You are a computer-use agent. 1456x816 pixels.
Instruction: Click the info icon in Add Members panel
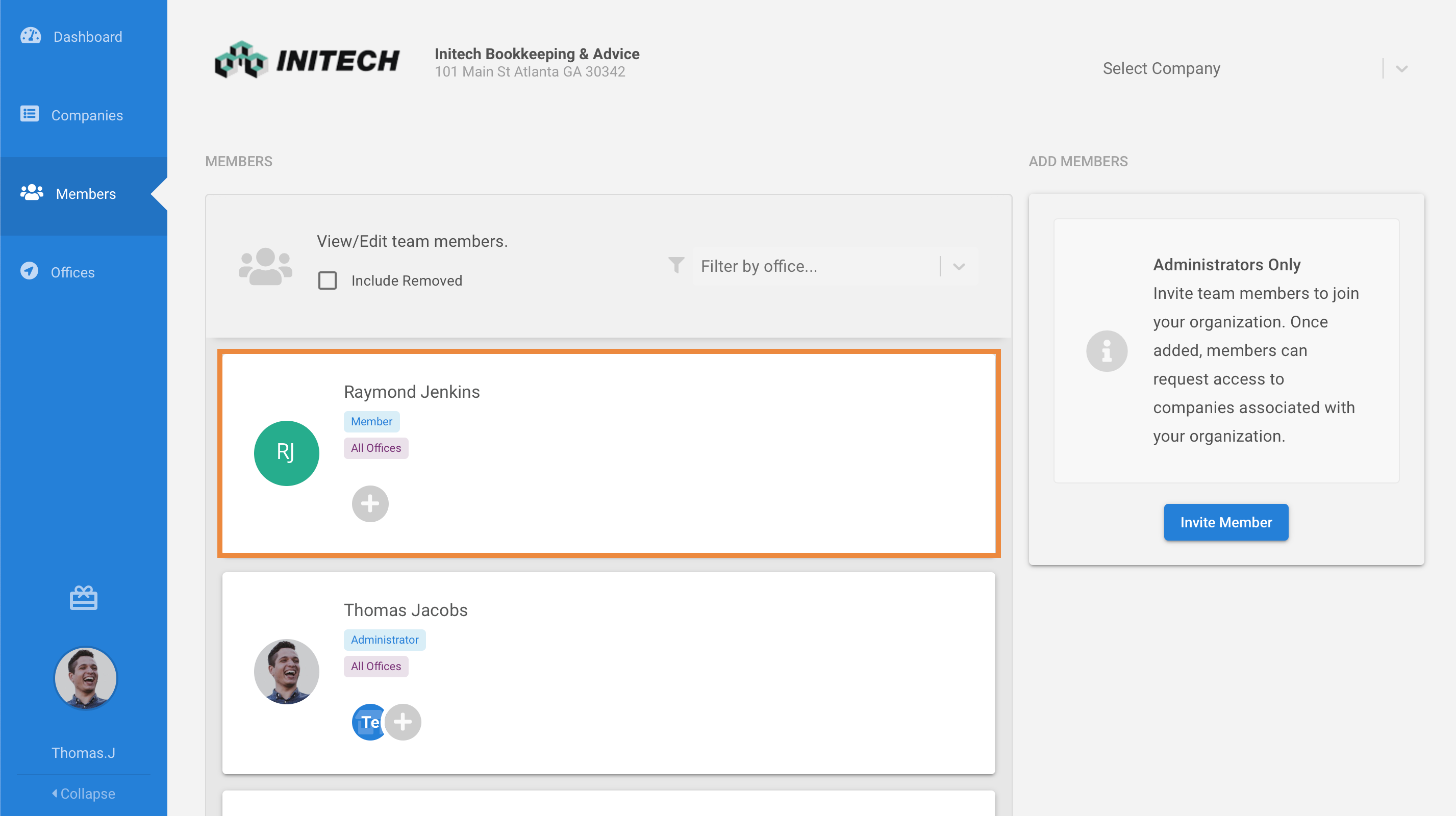(1107, 351)
